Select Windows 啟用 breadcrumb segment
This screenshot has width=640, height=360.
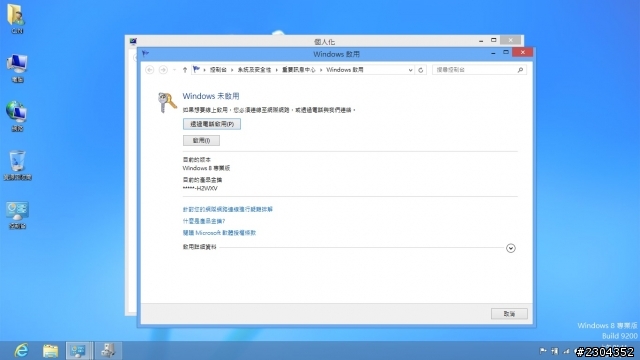(344, 70)
